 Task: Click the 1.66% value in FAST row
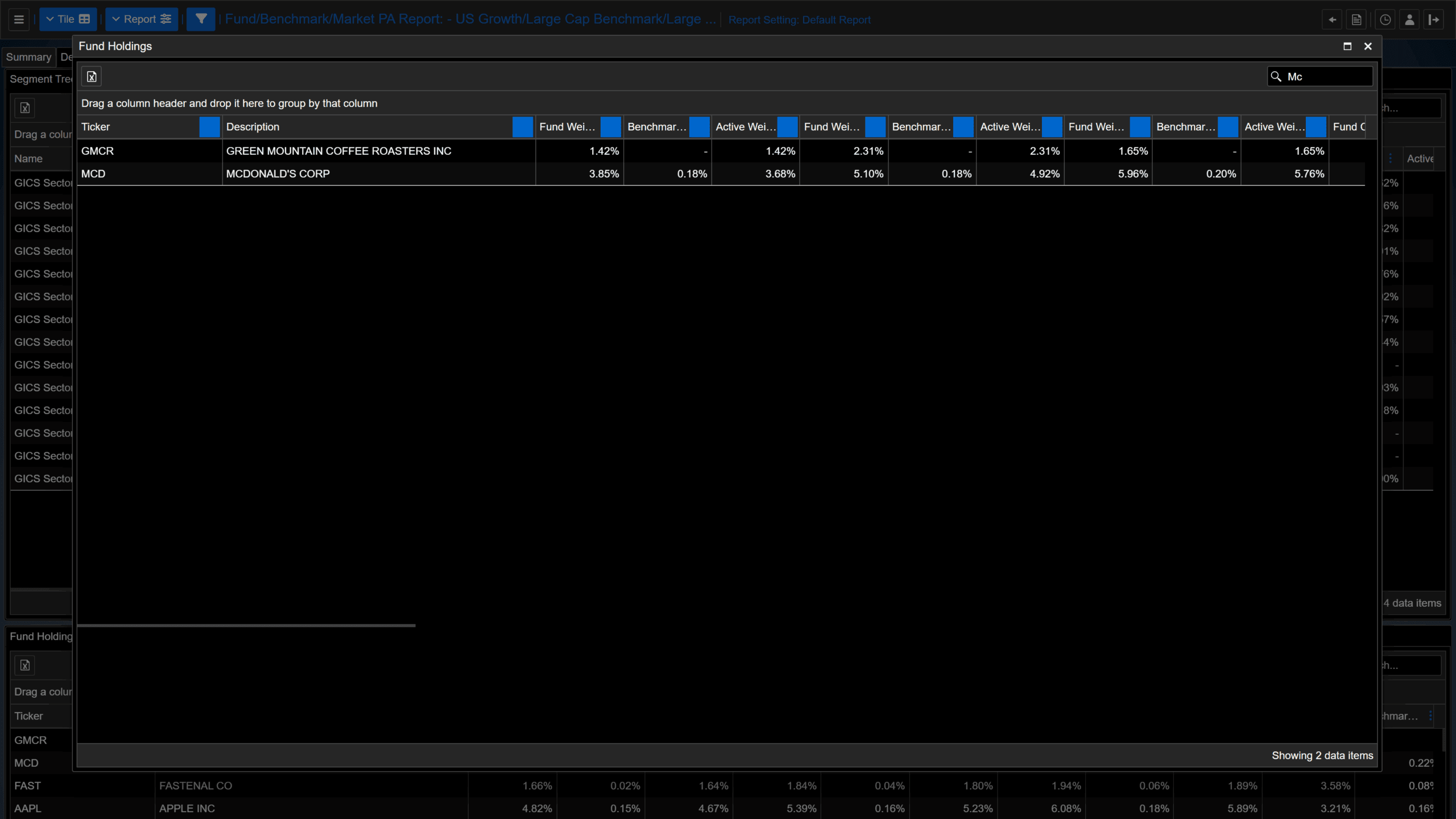pos(537,785)
